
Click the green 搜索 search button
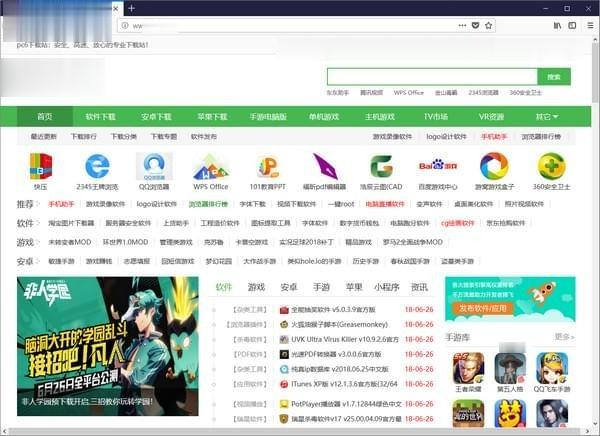coord(554,77)
